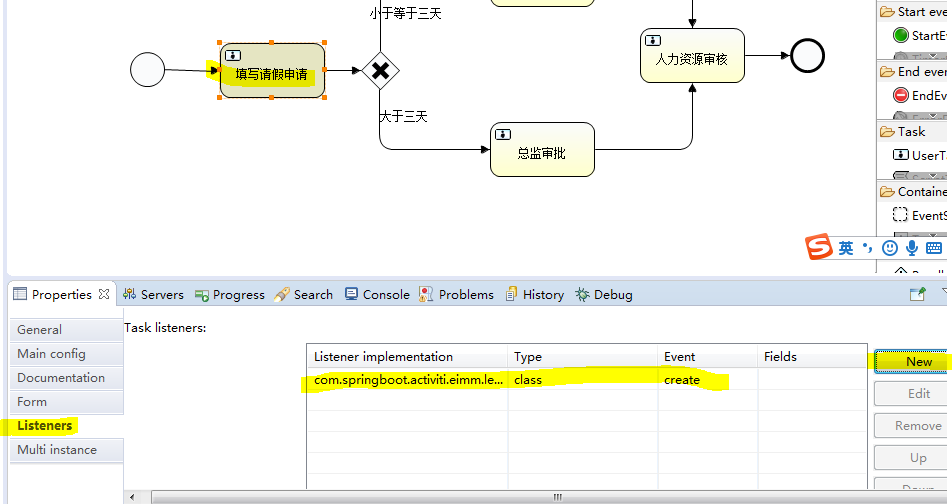The image size is (952, 504).
Task: Open the Listeners properties section
Action: 66,426
